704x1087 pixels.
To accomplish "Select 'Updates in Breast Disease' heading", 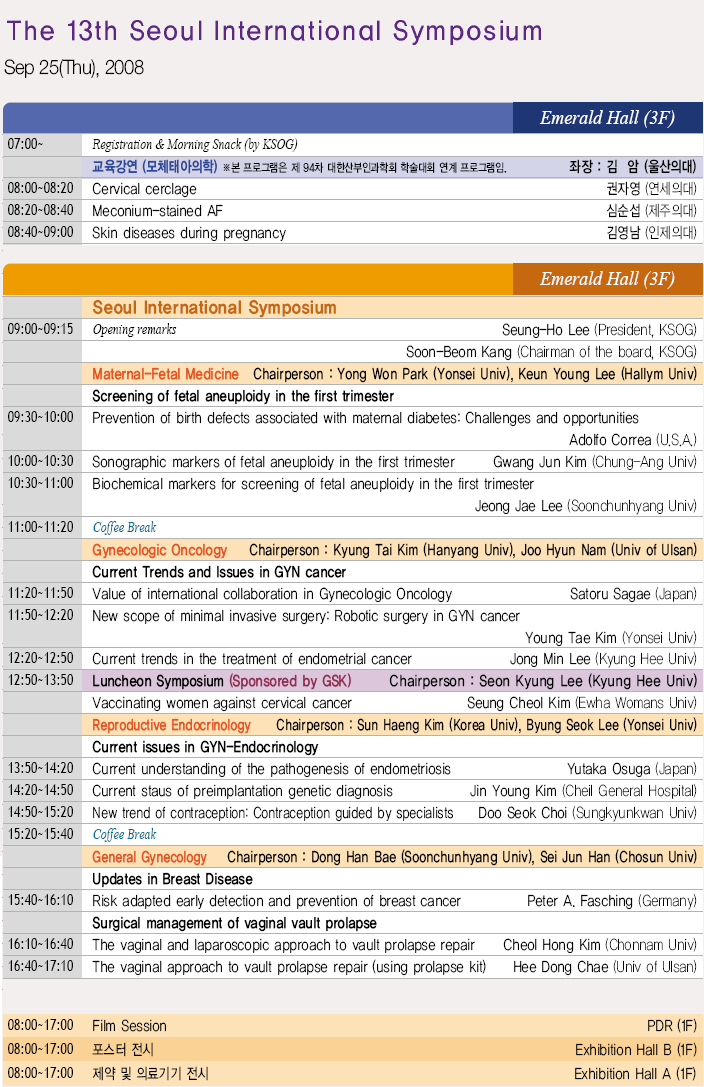I will [173, 880].
